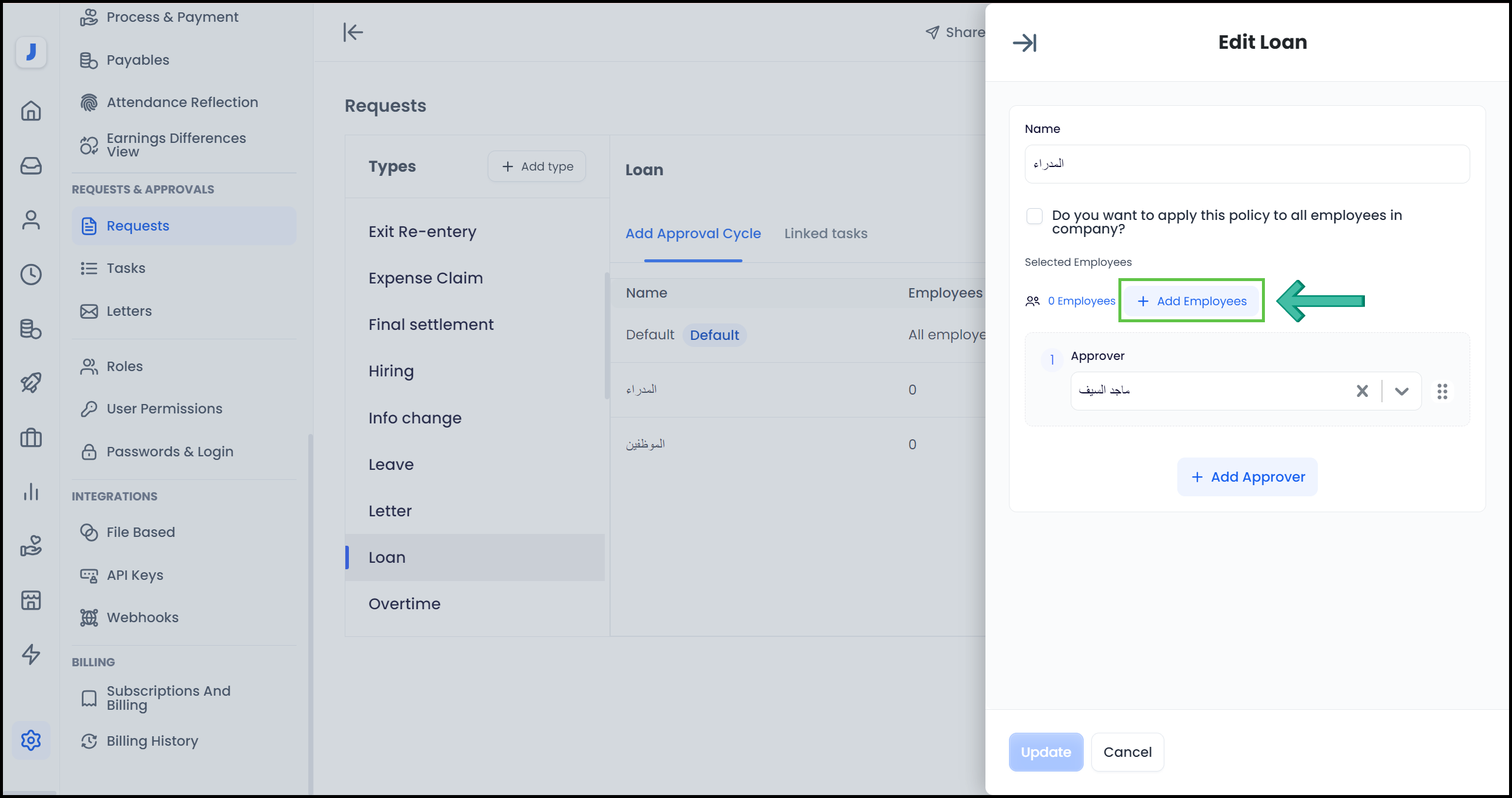1512x798 pixels.
Task: Clear the selected approver with X icon
Action: pos(1362,391)
